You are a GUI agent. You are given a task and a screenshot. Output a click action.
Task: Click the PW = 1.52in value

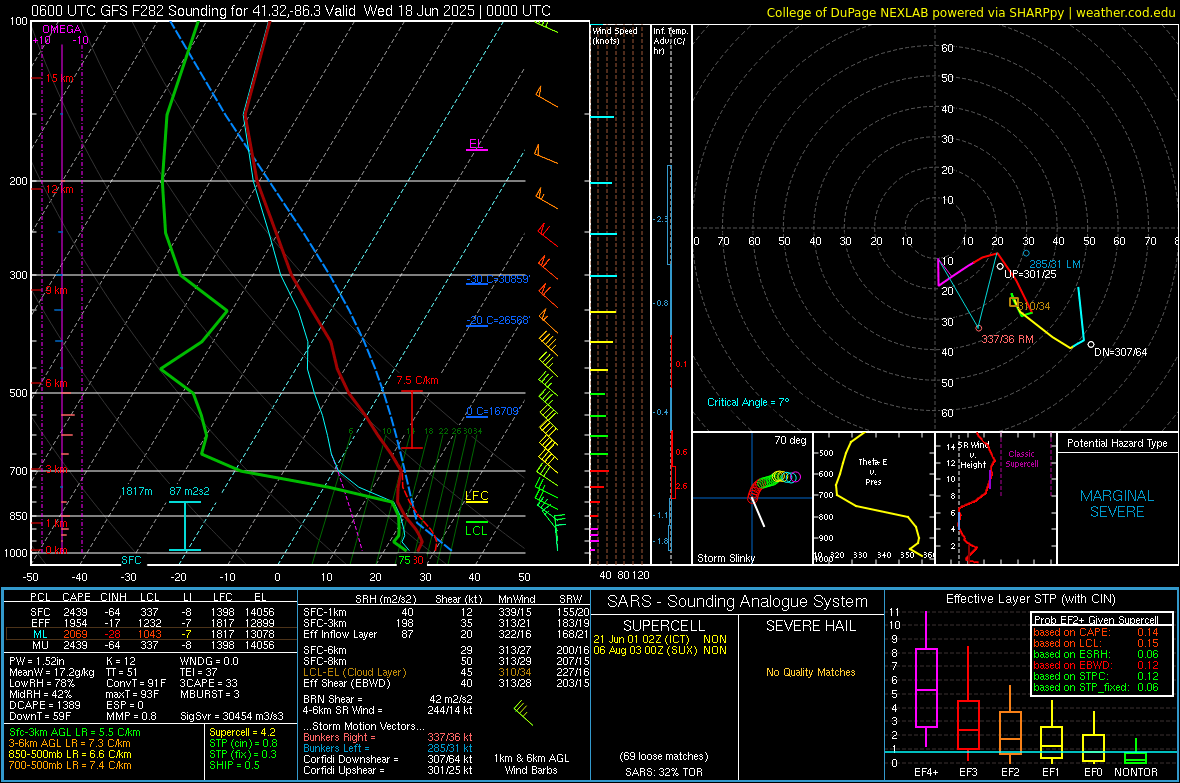(x=37, y=661)
